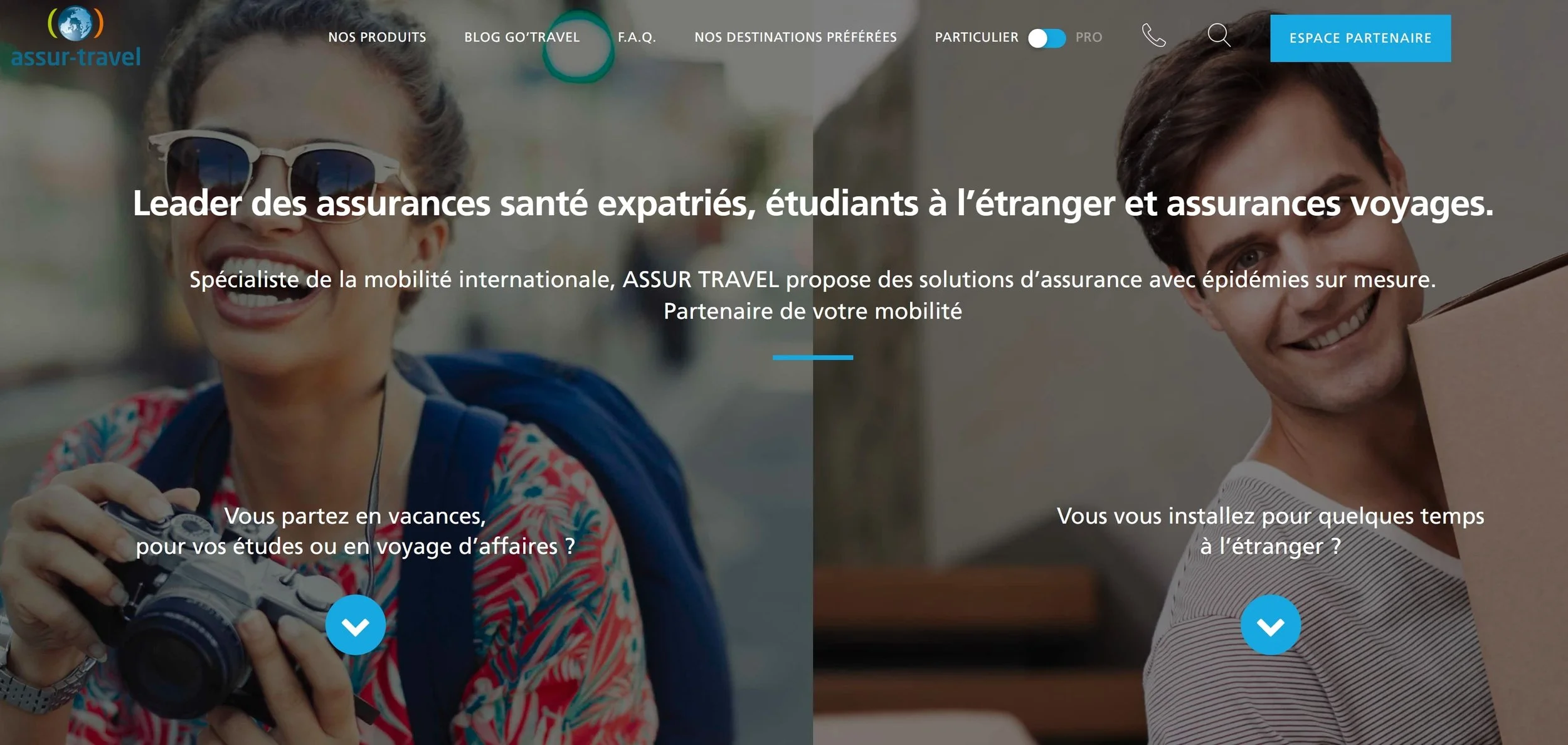Click the assur-travel globe logo
Image resolution: width=1568 pixels, height=745 pixels.
click(x=76, y=36)
